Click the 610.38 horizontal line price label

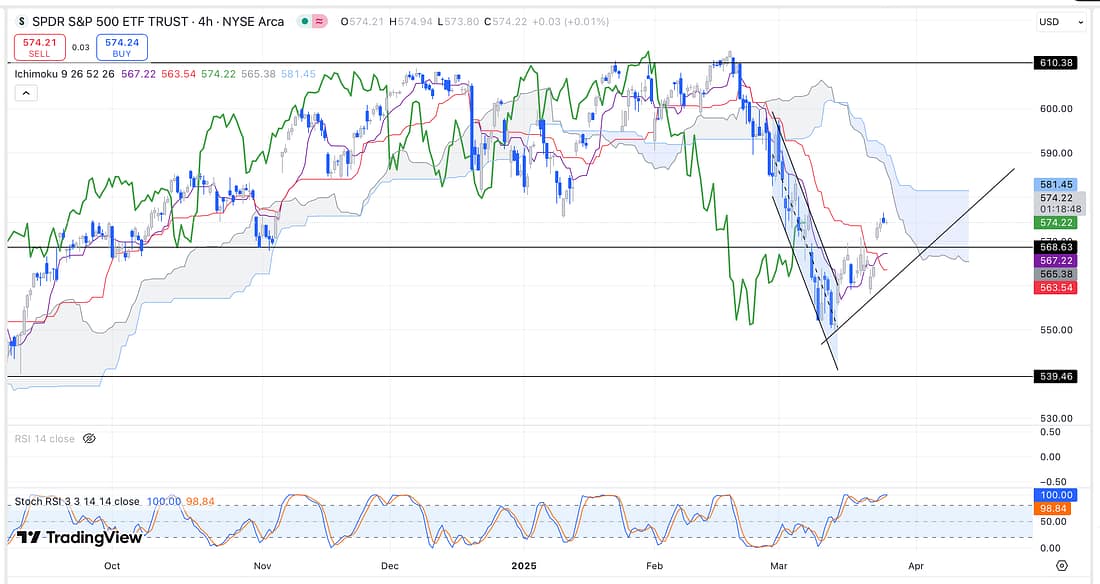(1057, 62)
